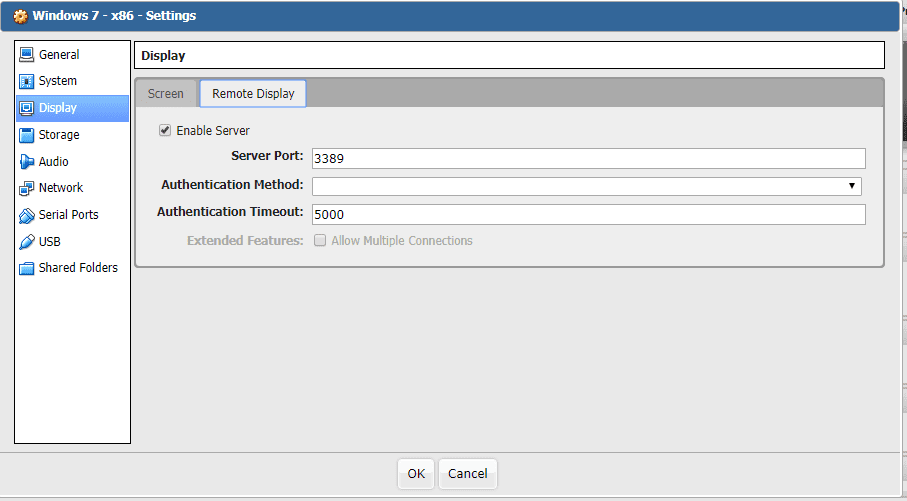Expand the Authentication Method dropdown arrow
Viewport: 907px width, 501px height.
[852, 186]
